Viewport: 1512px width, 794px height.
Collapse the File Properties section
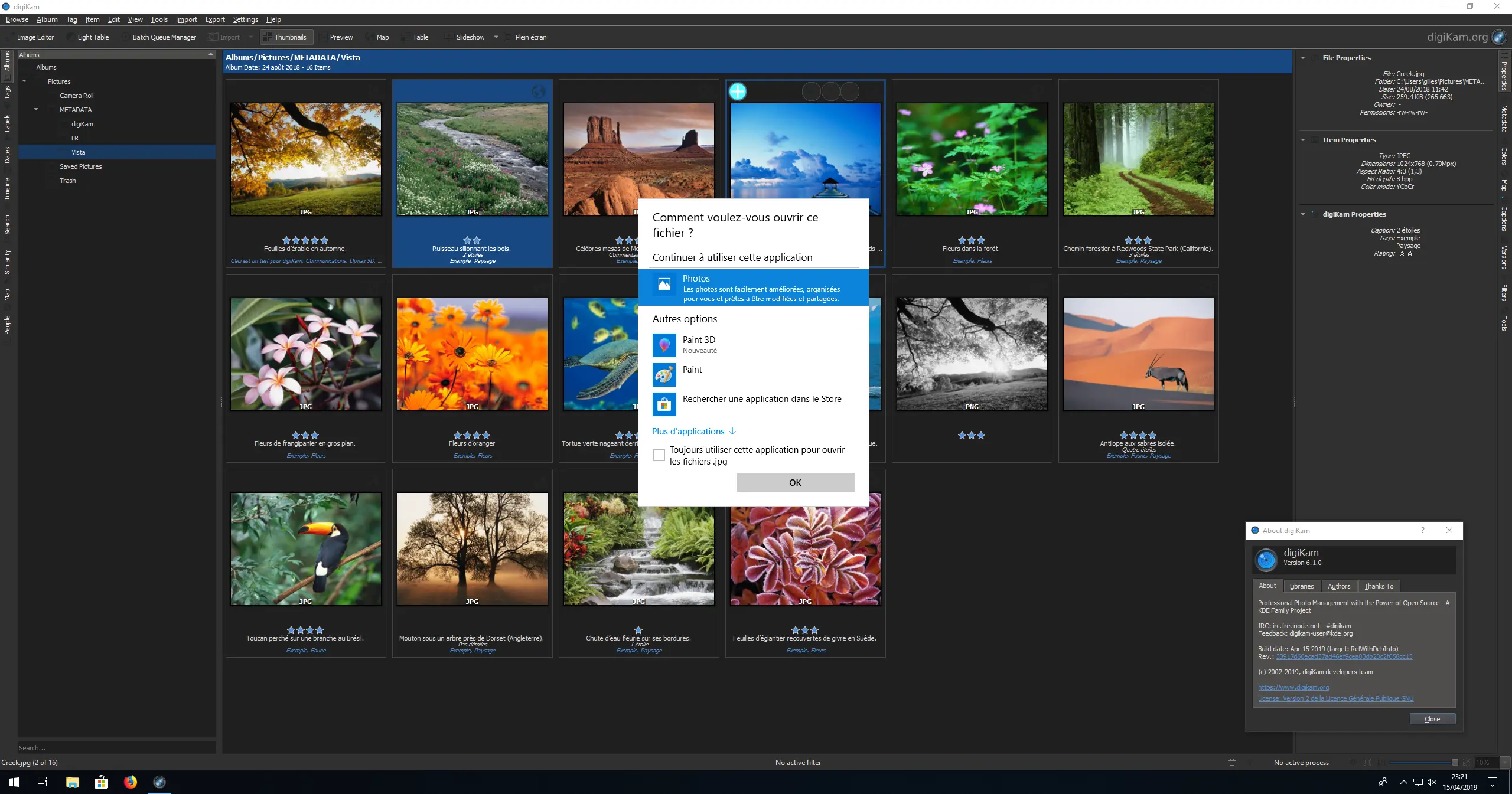[1303, 58]
